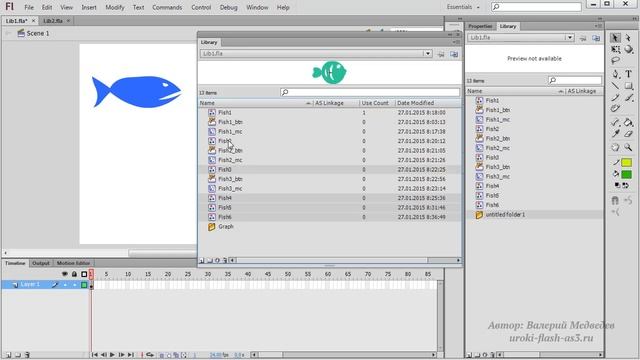Toggle lock all layers padlock icon
The image size is (640, 360).
coord(74,274)
